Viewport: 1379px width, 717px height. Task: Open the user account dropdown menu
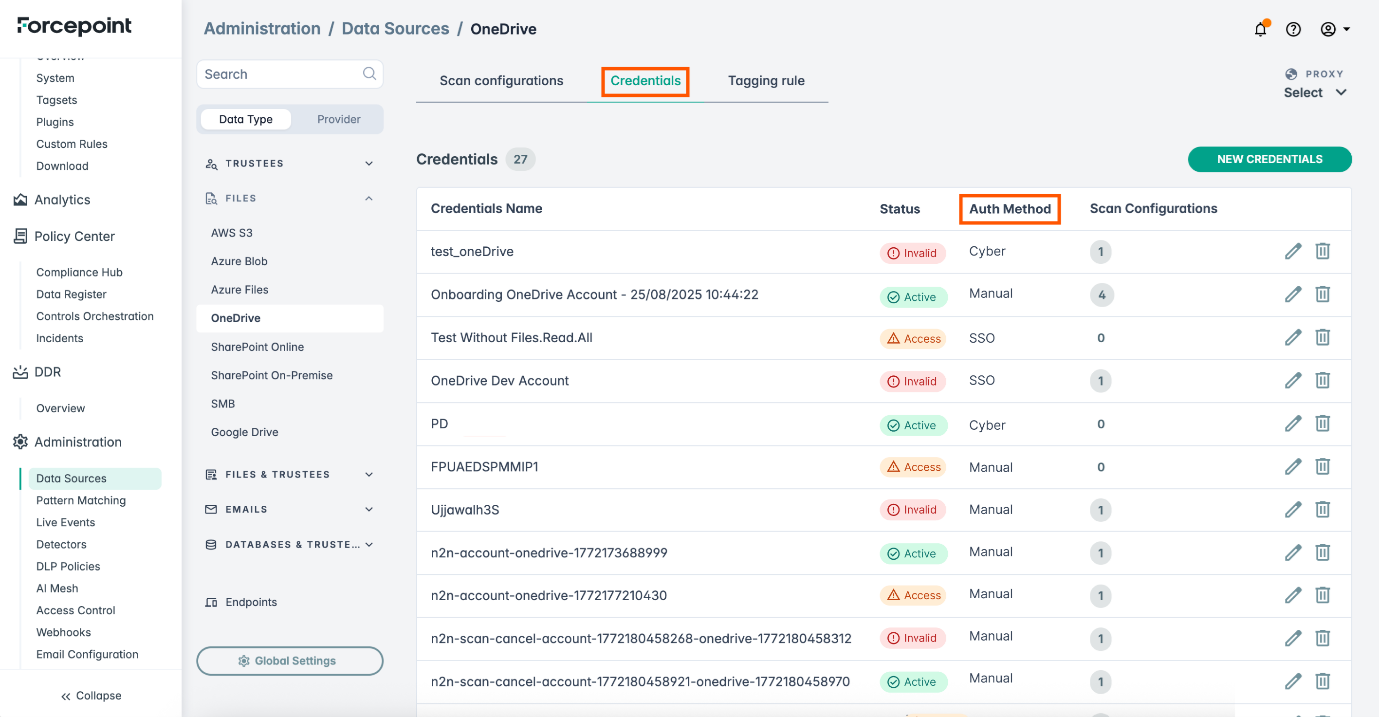(1335, 29)
